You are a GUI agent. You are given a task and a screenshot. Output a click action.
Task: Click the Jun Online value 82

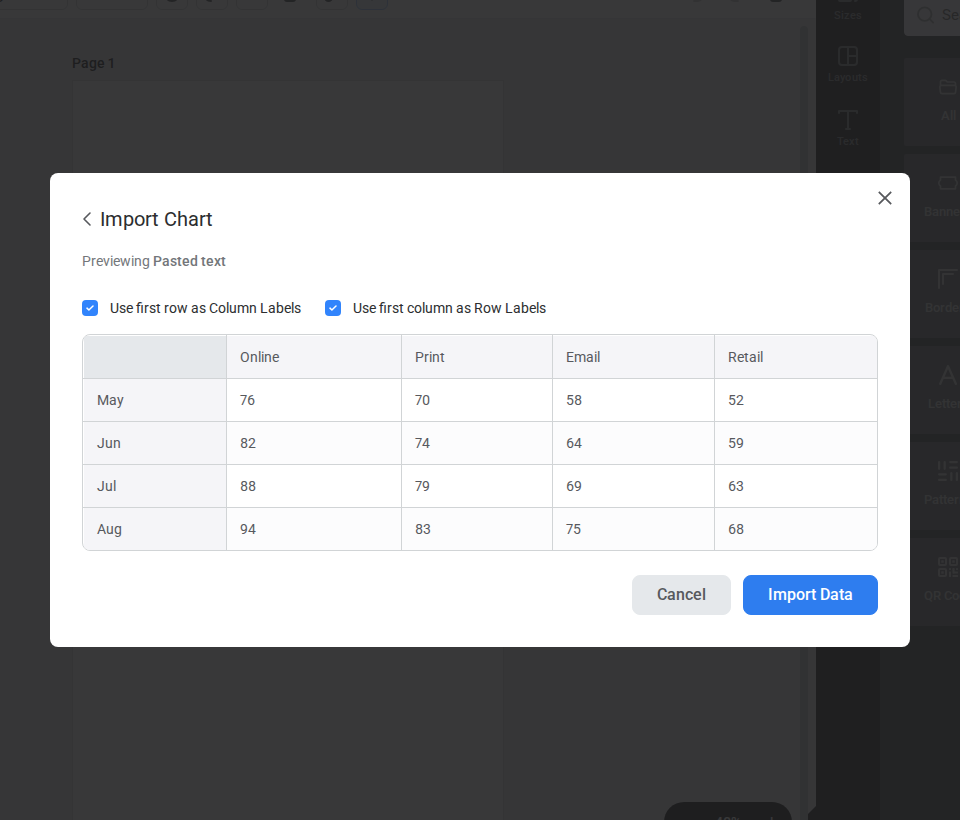[x=314, y=443]
